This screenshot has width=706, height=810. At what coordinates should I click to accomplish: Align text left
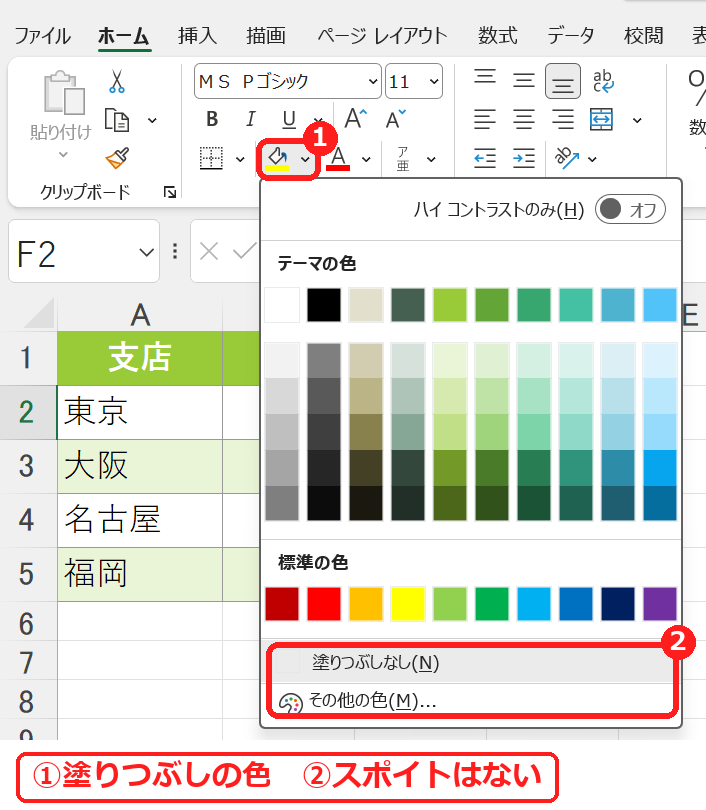click(x=485, y=119)
